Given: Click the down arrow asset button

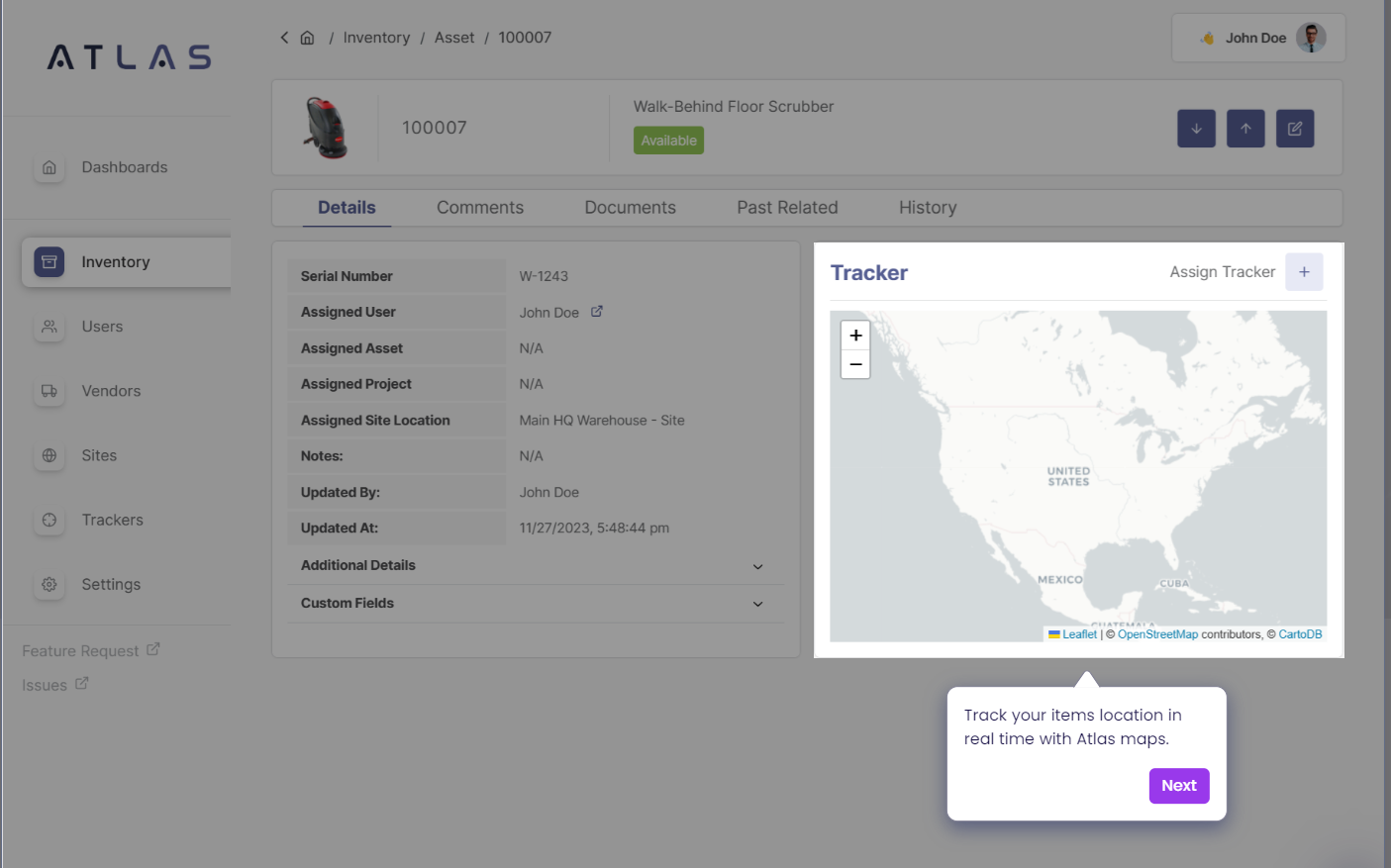Looking at the screenshot, I should (1196, 129).
